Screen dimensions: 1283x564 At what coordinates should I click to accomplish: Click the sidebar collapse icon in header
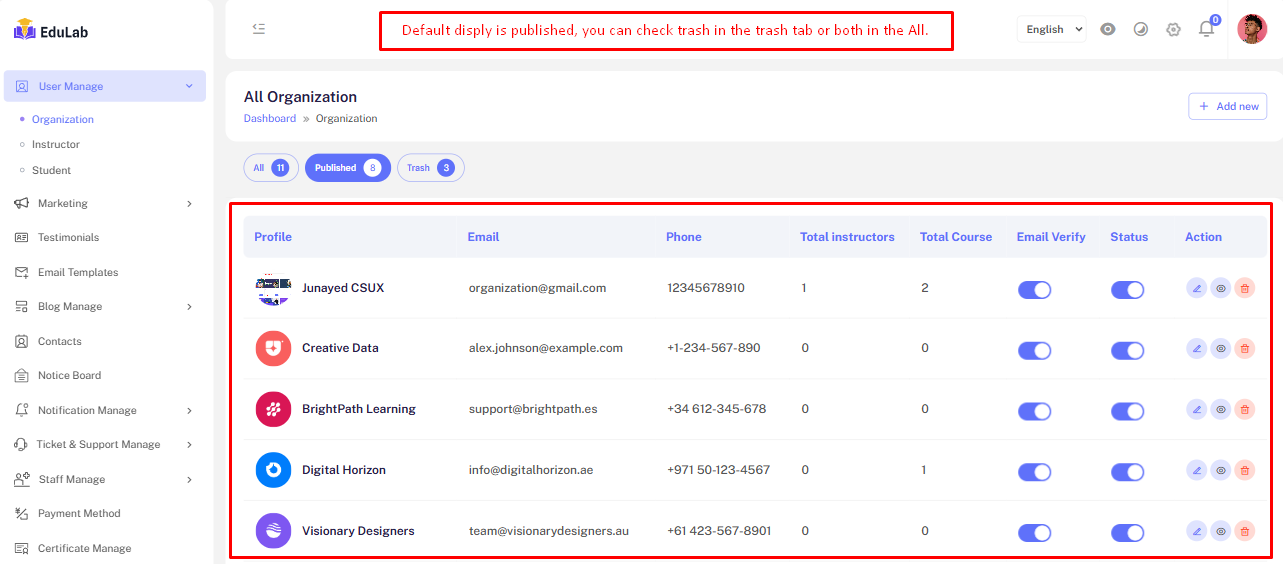coord(259,29)
